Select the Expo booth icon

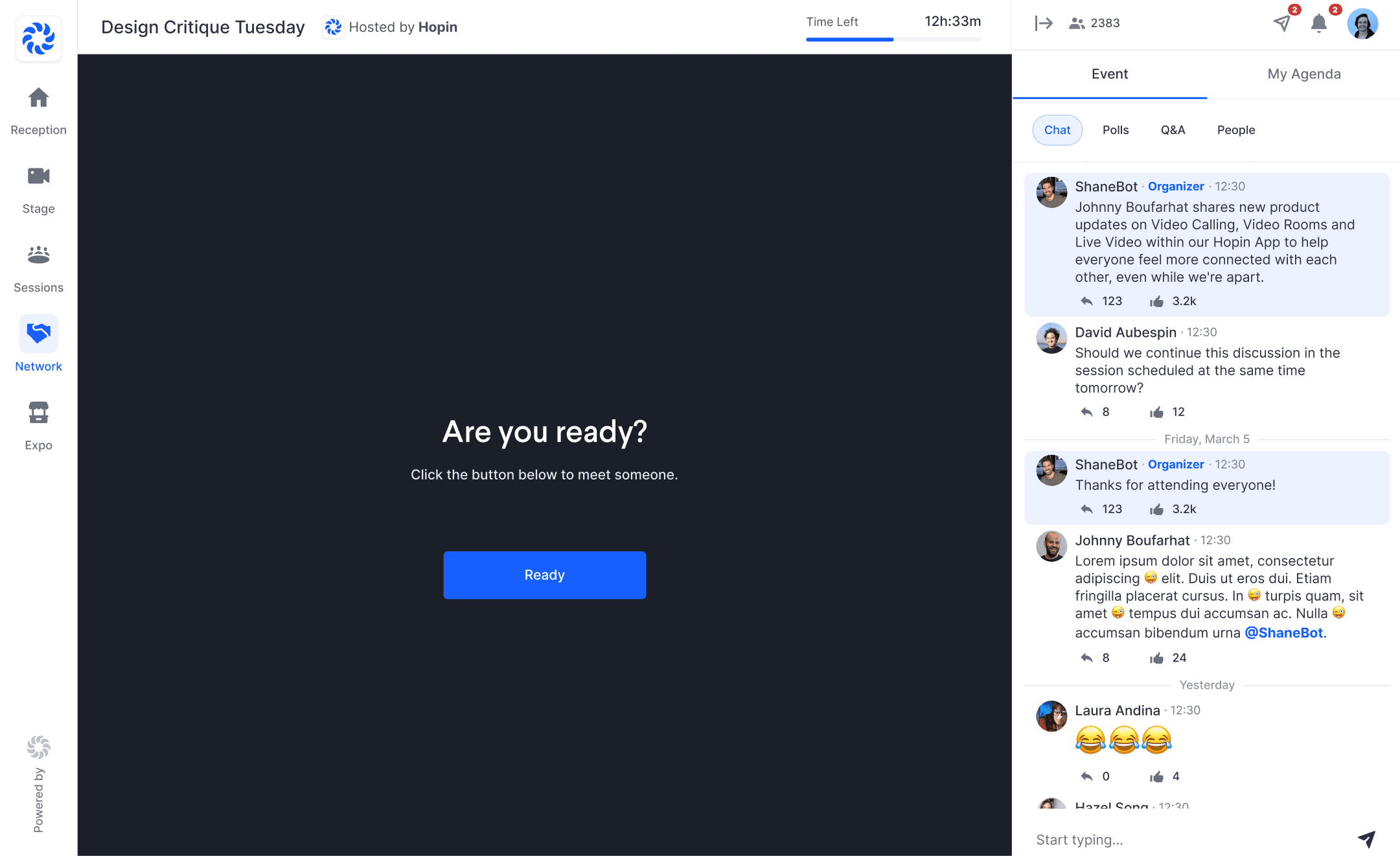coord(38,413)
